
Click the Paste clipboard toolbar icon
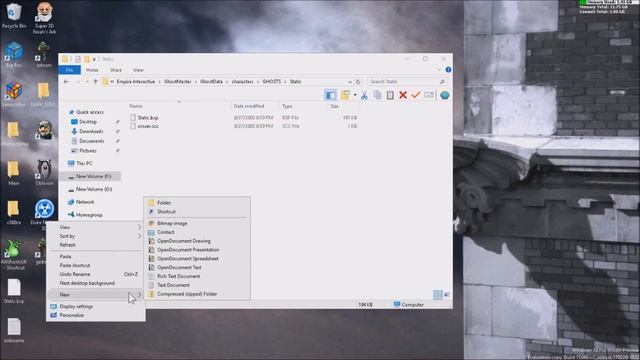pos(390,95)
